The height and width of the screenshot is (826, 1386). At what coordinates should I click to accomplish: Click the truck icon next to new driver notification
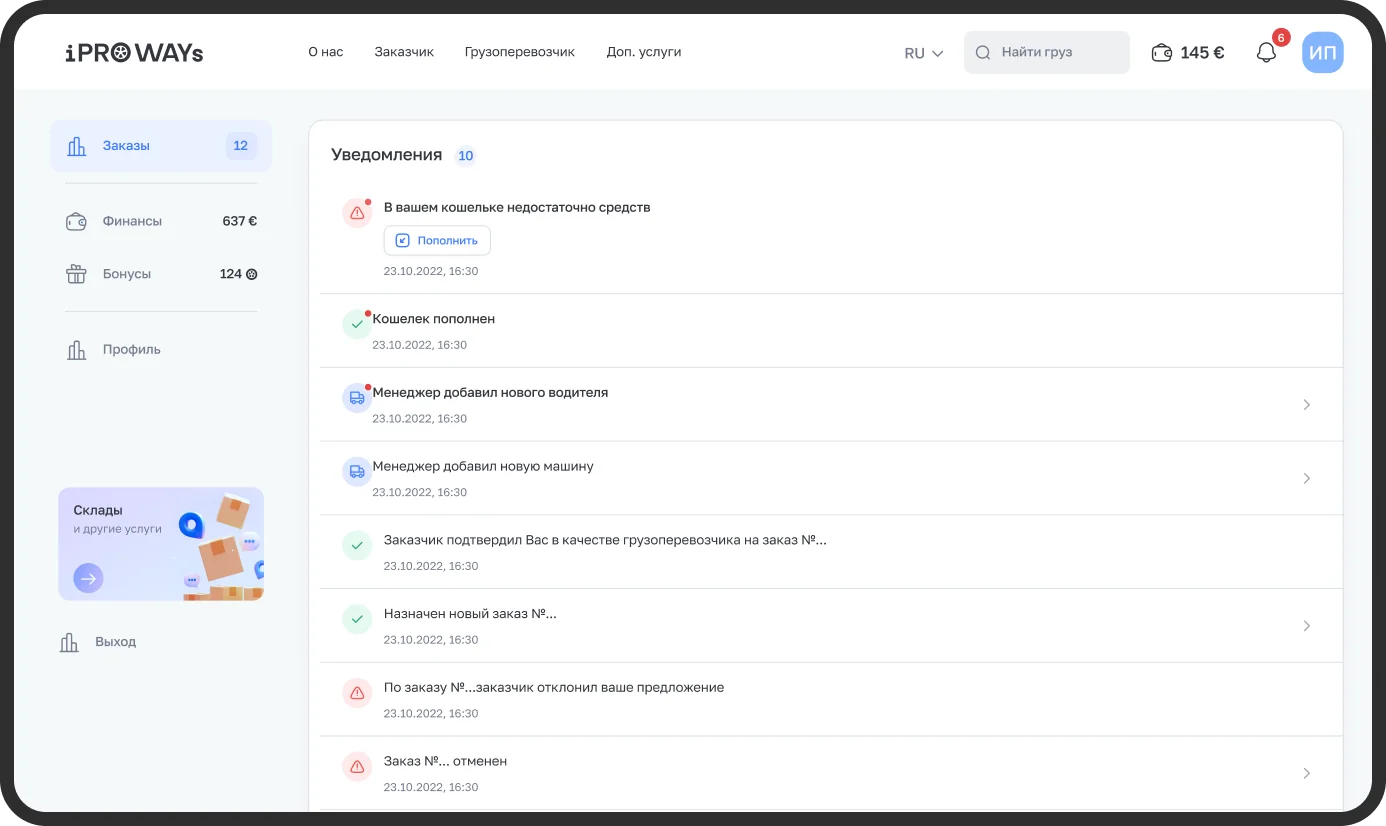[x=357, y=398]
